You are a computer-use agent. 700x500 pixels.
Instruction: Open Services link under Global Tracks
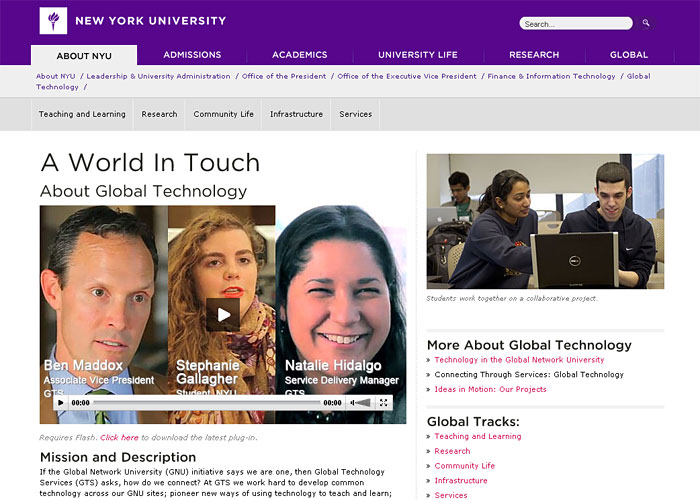click(x=451, y=495)
